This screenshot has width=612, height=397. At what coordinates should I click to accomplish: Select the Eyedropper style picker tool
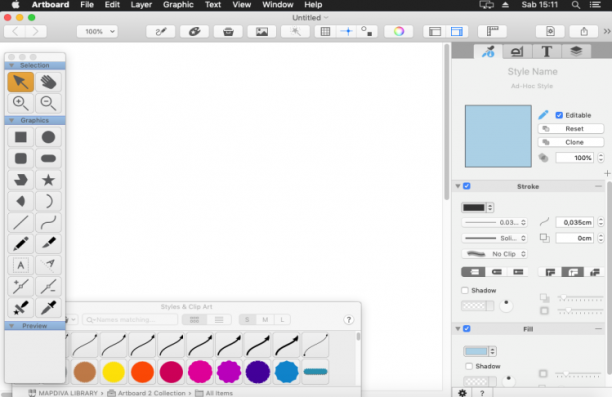[48, 308]
